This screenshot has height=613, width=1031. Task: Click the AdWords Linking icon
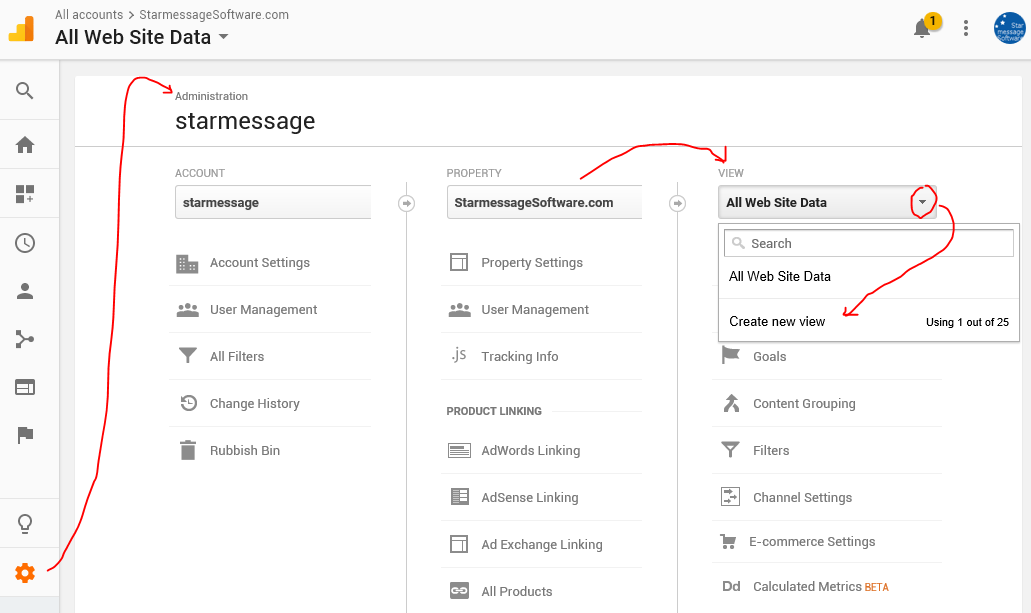pos(459,451)
